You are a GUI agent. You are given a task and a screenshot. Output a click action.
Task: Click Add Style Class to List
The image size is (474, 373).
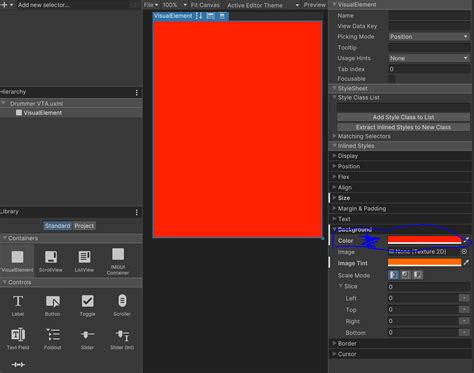point(403,117)
